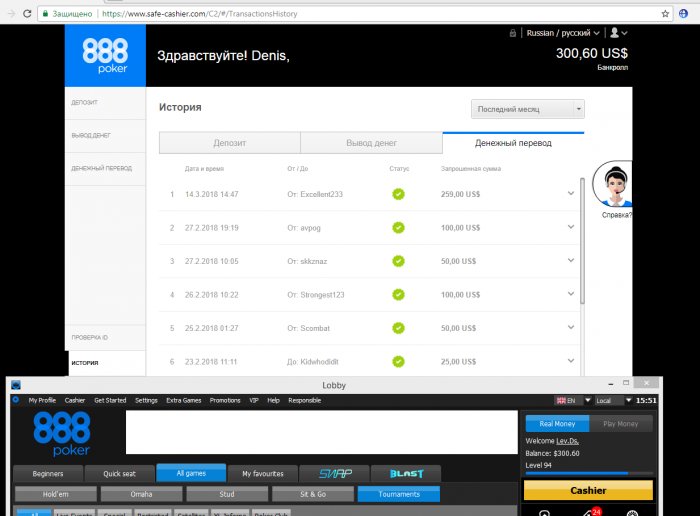Click the lock icon beside language selector
Screen dimensions: 700x516
512,33
